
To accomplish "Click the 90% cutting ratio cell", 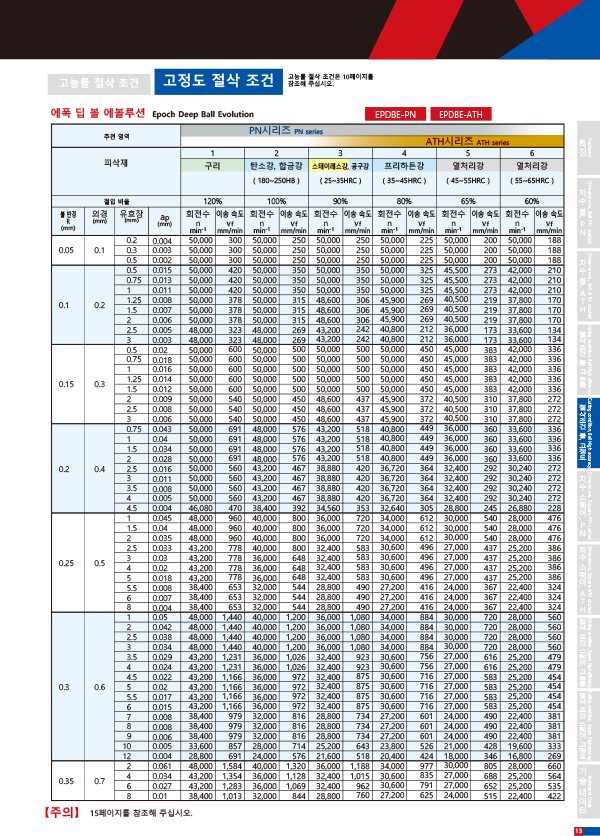I will [340, 201].
